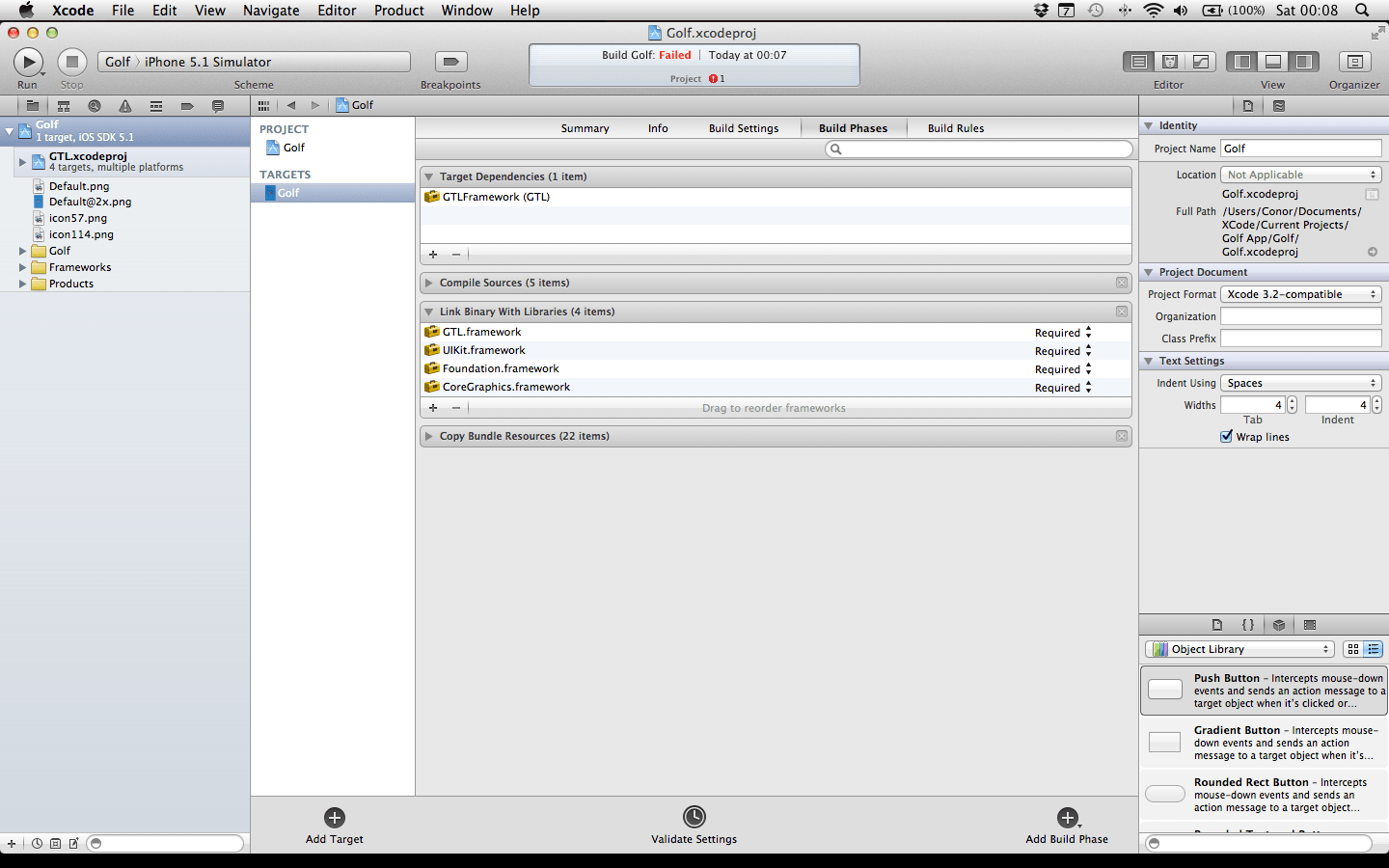
Task: Click the Class Prefix field
Action: pyautogui.click(x=1301, y=339)
